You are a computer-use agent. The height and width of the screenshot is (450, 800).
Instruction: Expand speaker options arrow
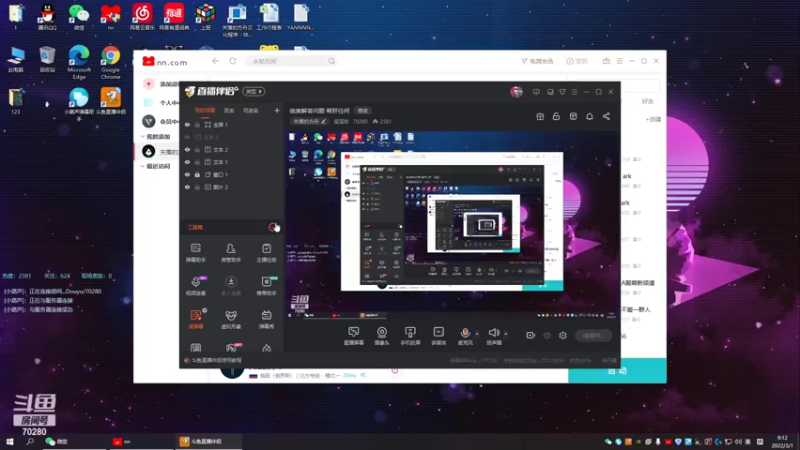click(x=506, y=334)
